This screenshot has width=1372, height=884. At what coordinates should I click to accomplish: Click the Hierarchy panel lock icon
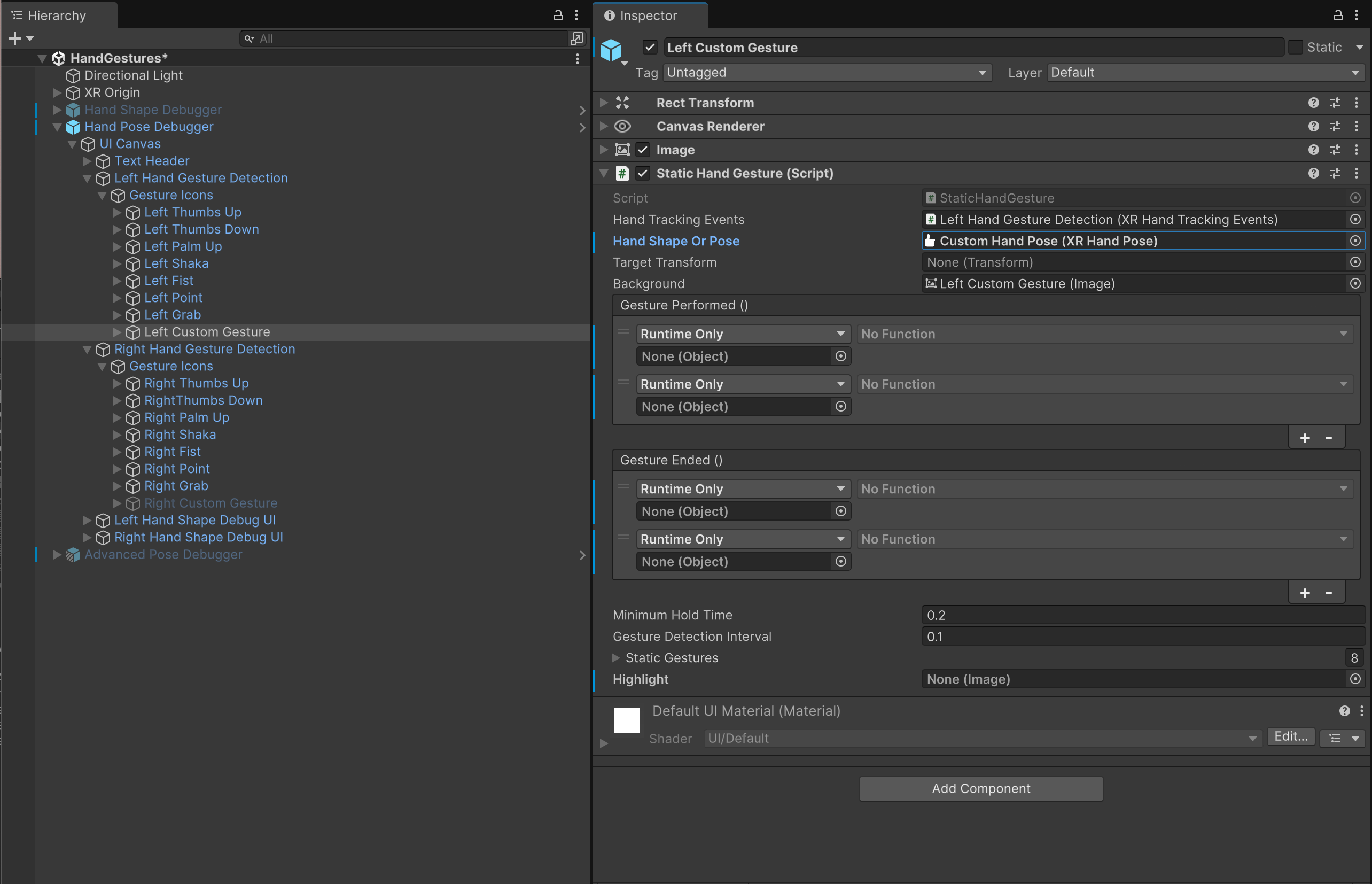[x=558, y=15]
